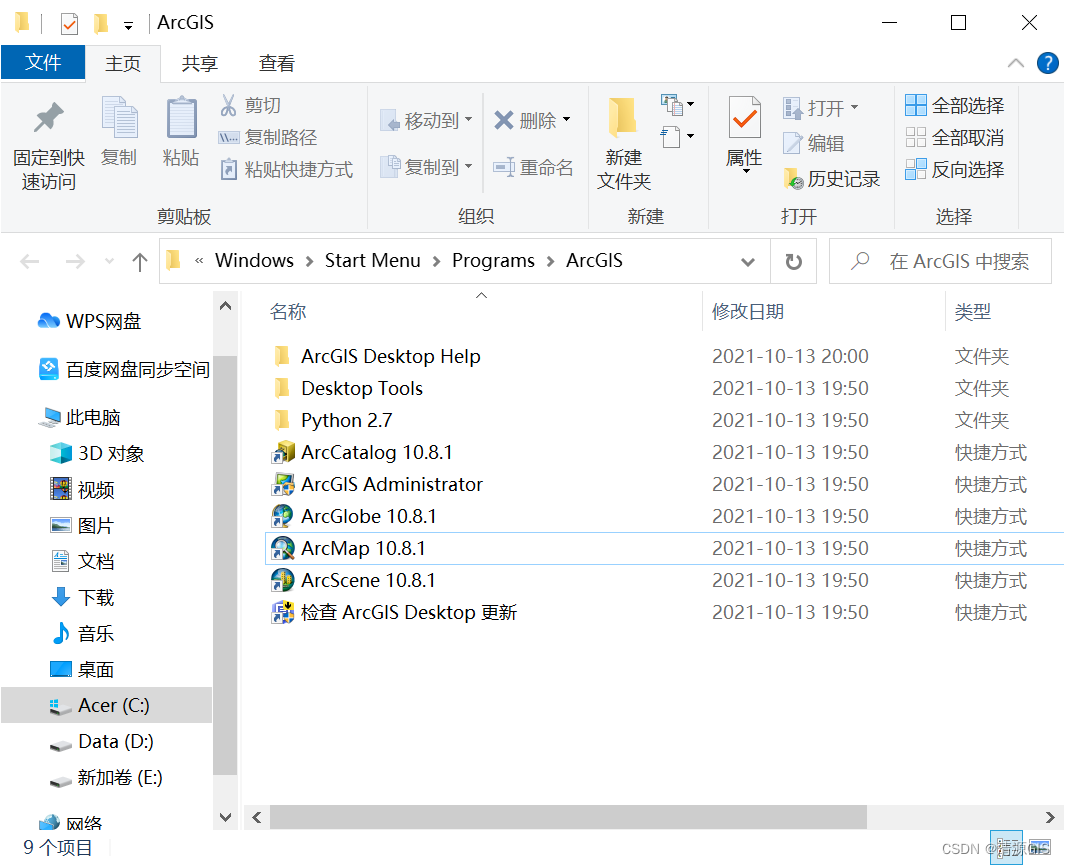1065x865 pixels.
Task: Open the E: drive volume
Action: (106, 777)
